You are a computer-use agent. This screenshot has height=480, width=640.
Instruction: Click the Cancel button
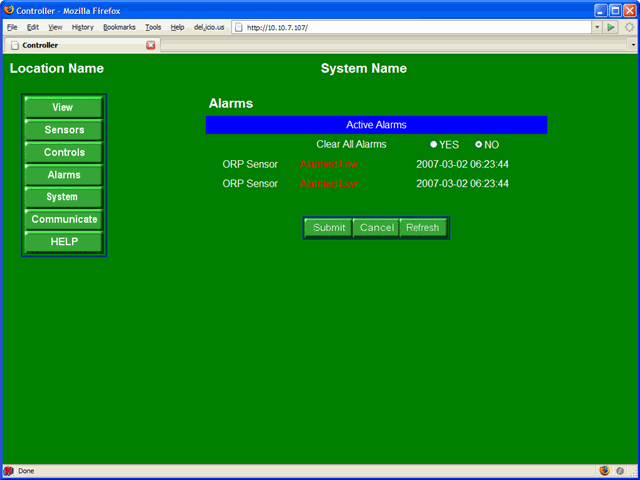(376, 228)
